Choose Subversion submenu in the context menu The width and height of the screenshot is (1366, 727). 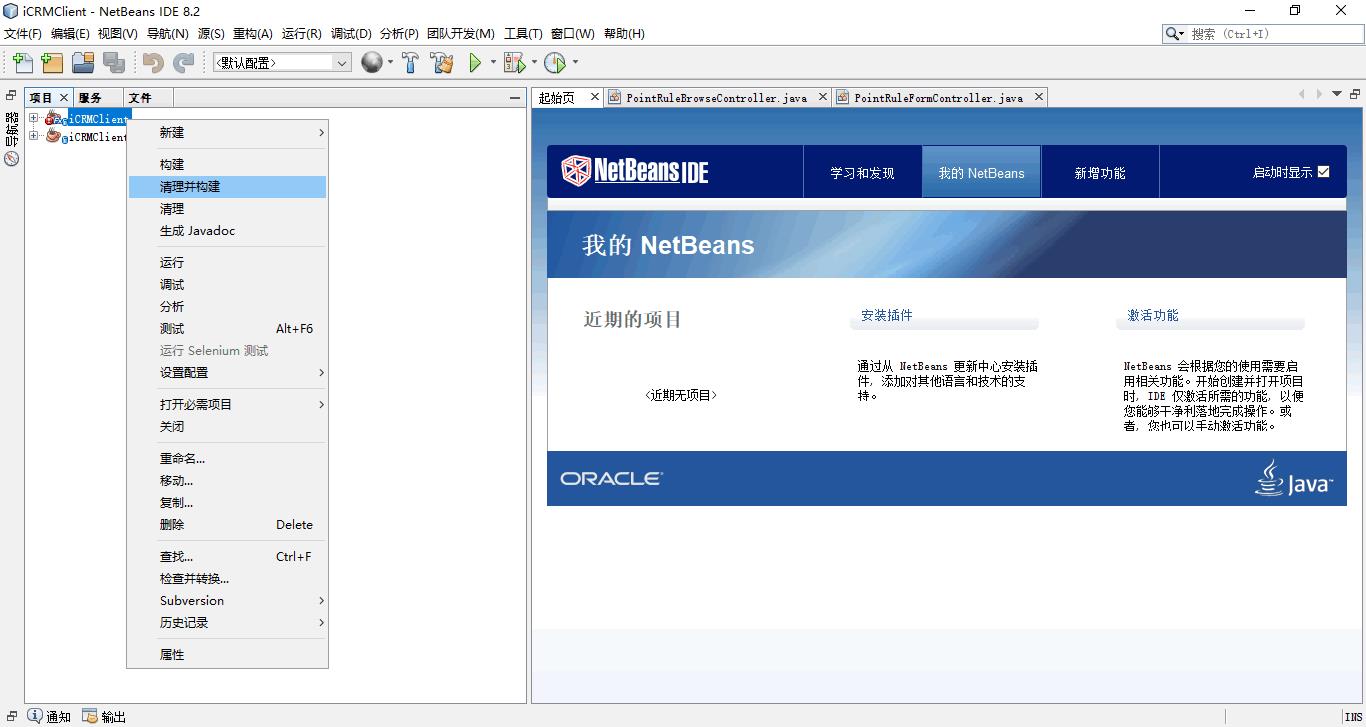(227, 601)
